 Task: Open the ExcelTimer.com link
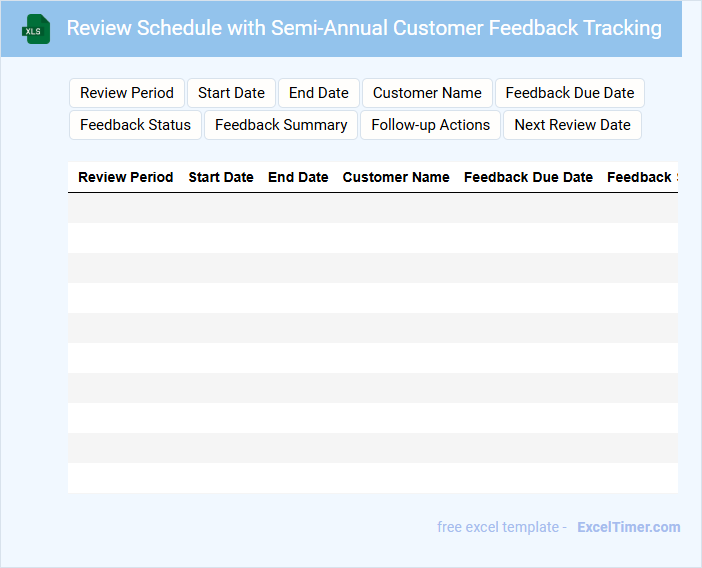[628, 527]
